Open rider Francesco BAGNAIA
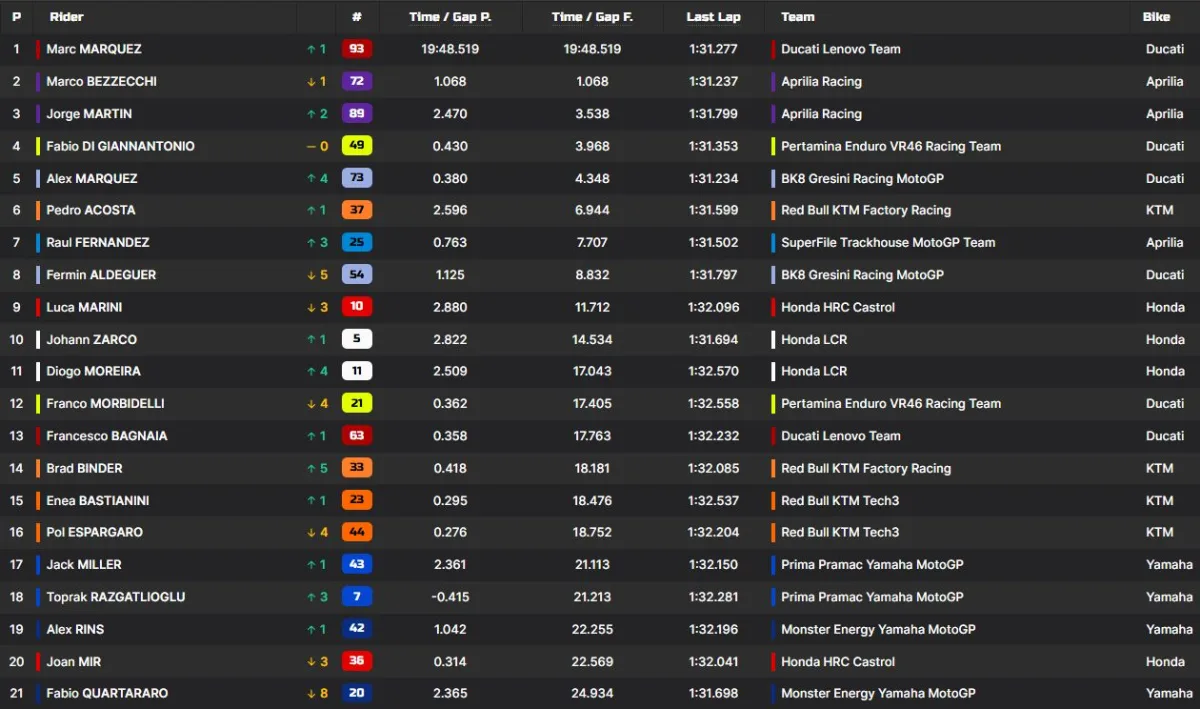1200x709 pixels. [x=107, y=436]
